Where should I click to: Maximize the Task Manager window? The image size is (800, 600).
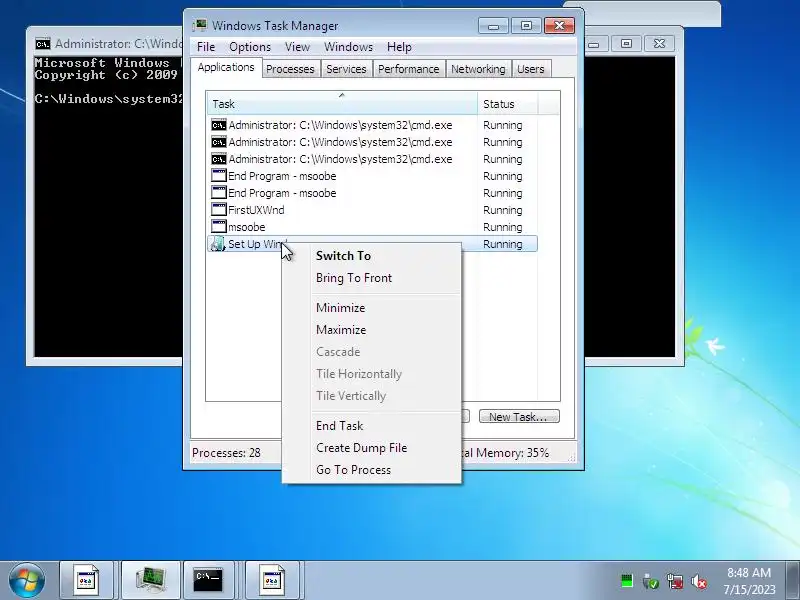pos(526,26)
